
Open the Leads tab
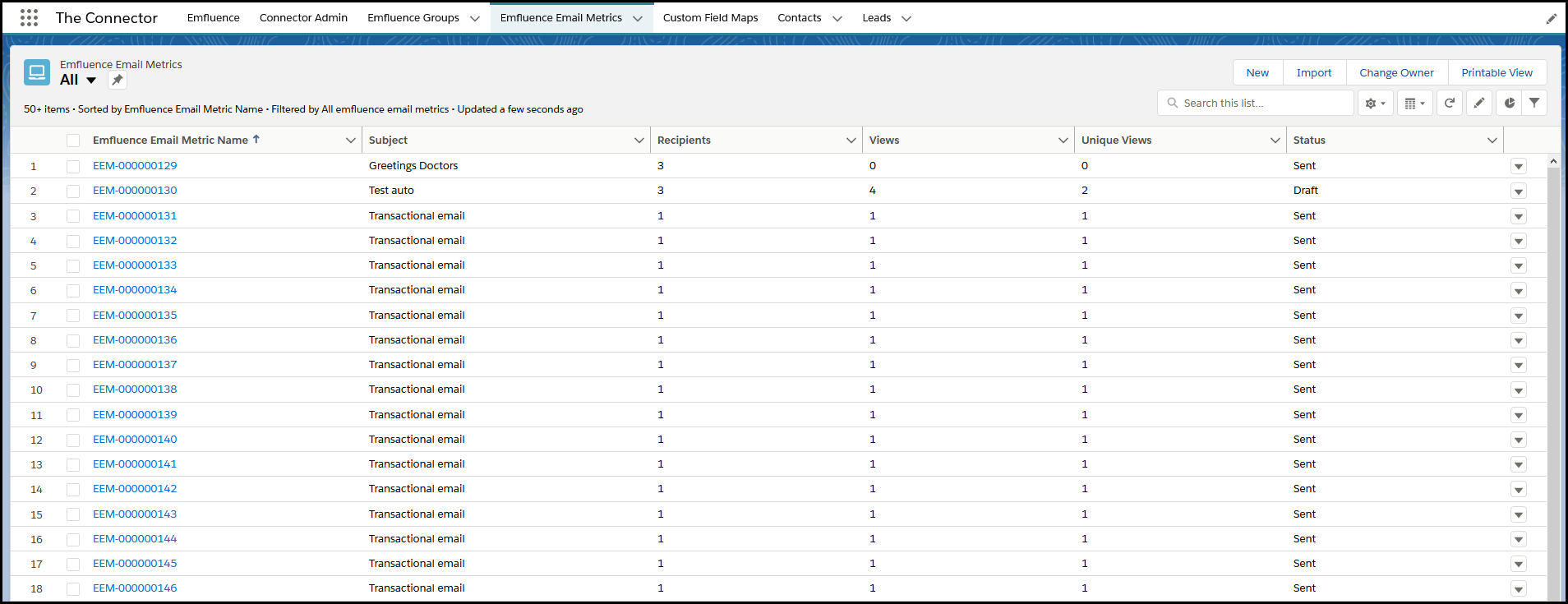pos(877,17)
